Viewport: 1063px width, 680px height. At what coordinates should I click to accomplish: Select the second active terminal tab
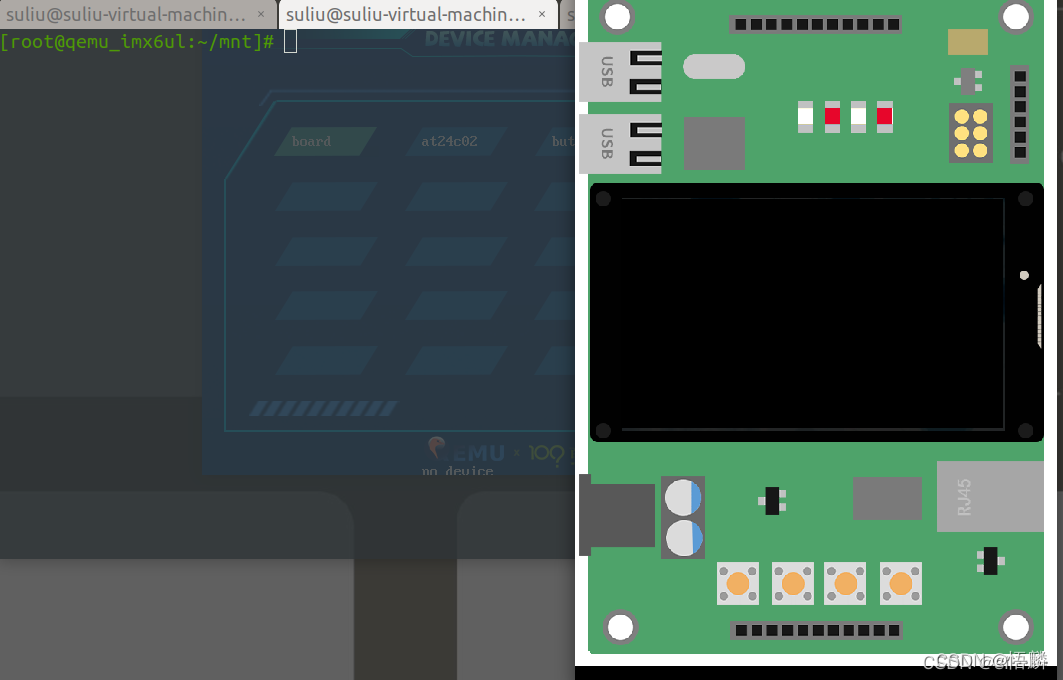pos(405,14)
